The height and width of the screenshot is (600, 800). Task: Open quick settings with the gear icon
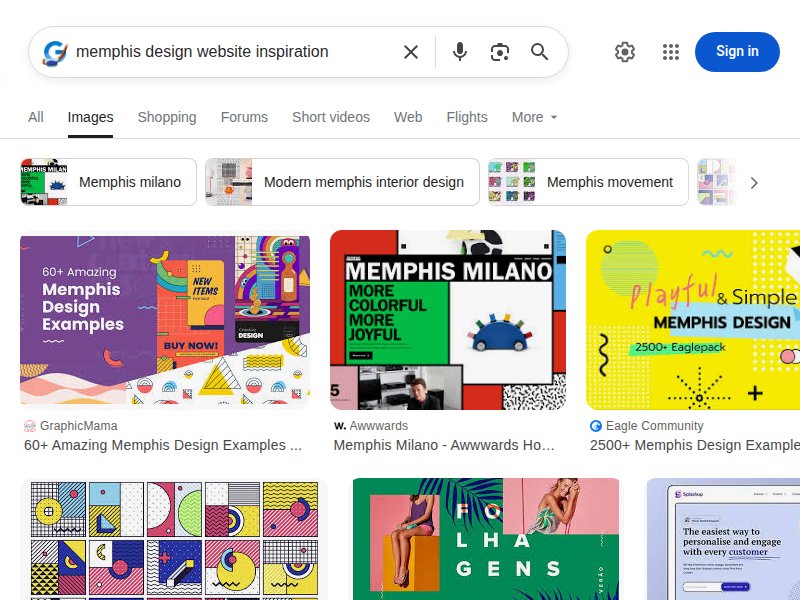pos(625,52)
